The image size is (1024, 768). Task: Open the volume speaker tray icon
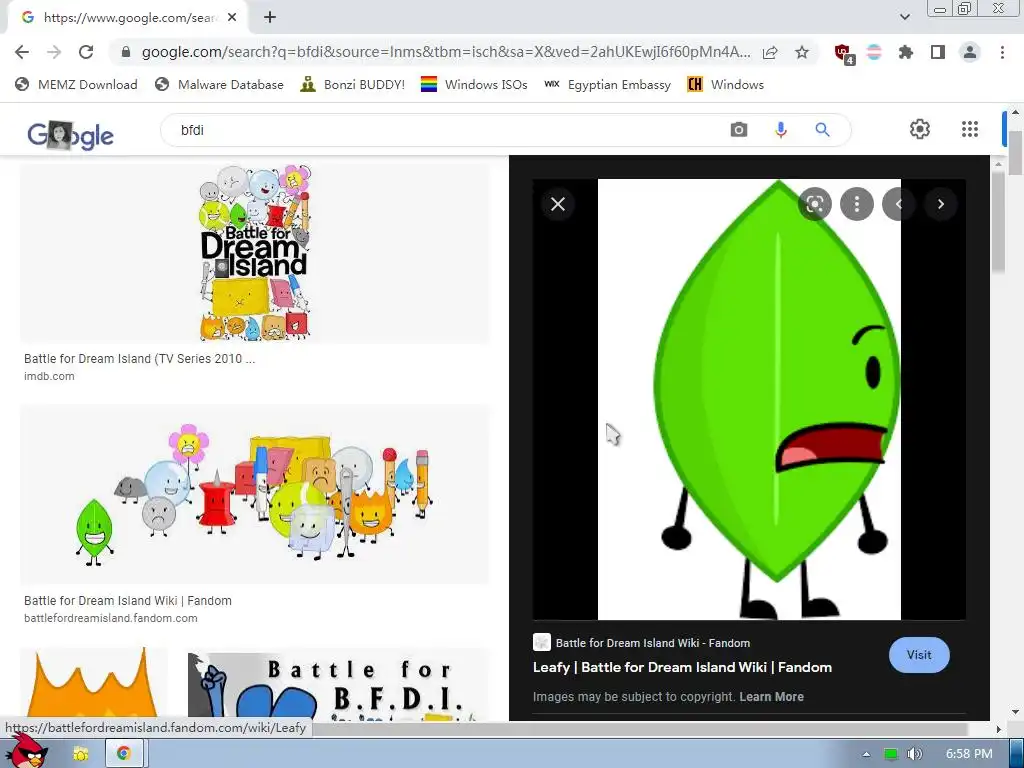(915, 754)
